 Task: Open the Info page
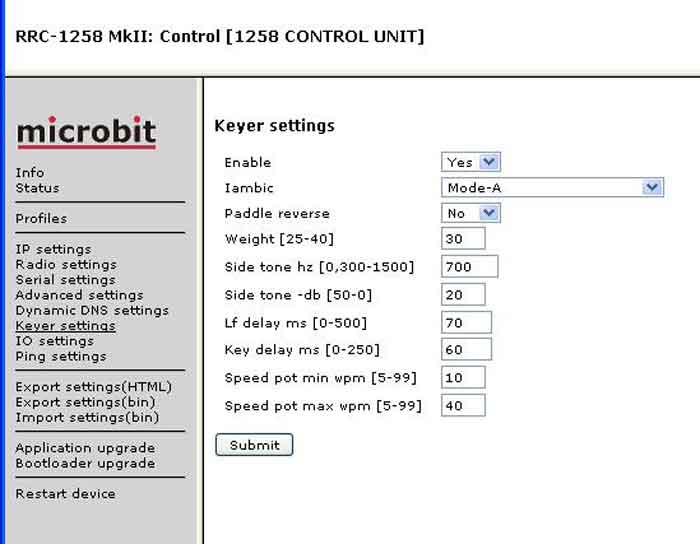(x=30, y=173)
